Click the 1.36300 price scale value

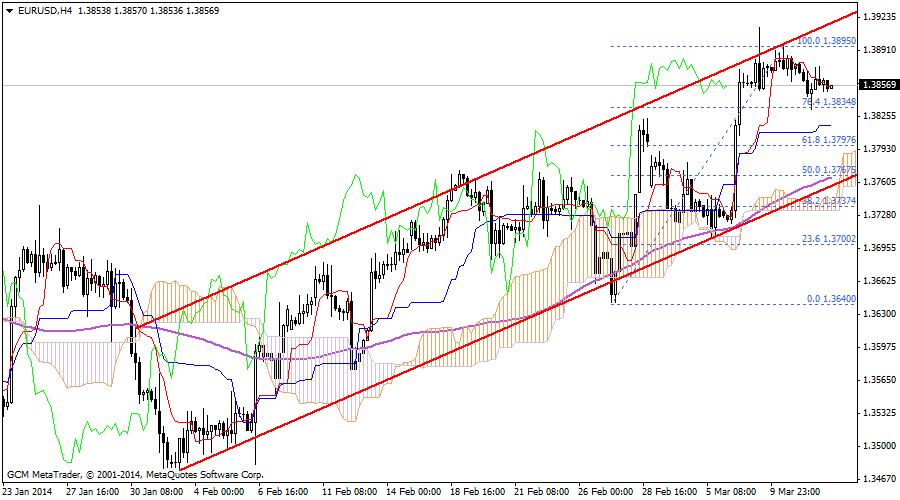pyautogui.click(x=879, y=314)
